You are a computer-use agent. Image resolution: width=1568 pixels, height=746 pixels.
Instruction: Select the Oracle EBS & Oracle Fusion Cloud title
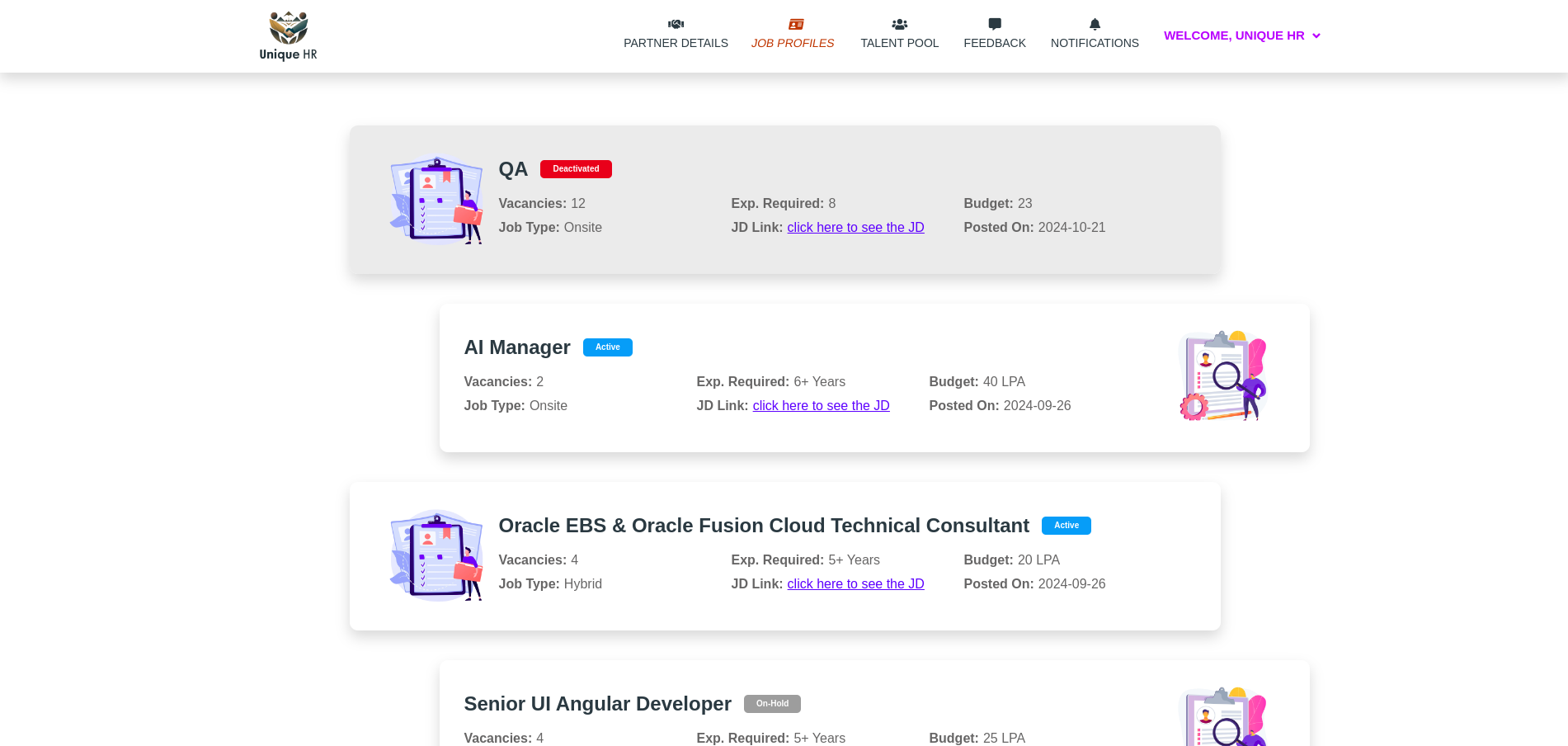click(x=764, y=526)
